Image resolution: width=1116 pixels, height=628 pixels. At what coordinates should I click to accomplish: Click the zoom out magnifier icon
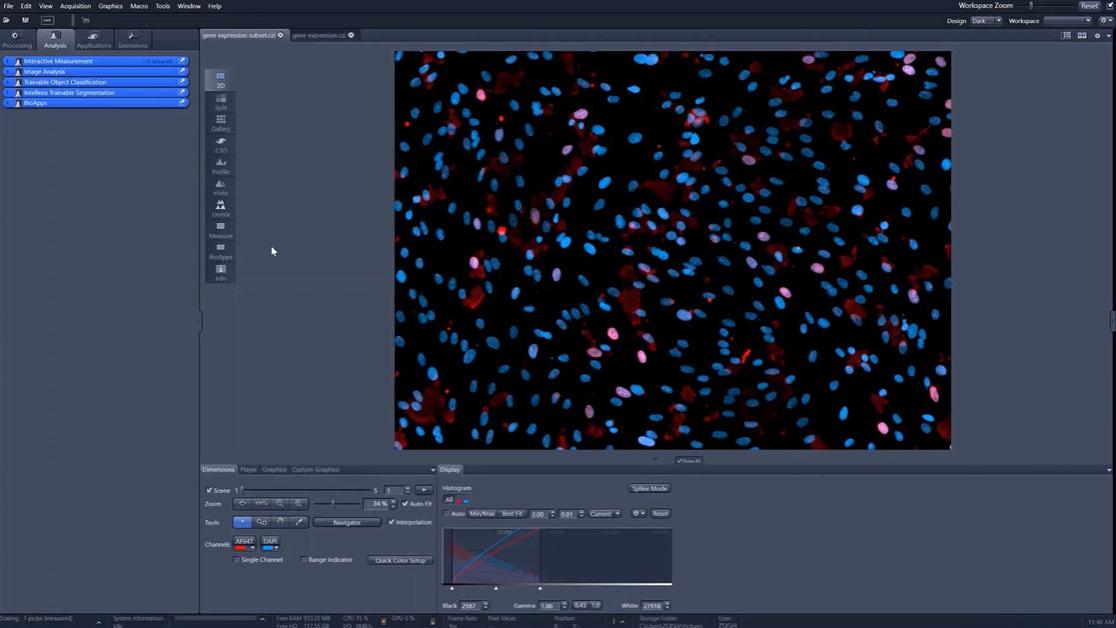tap(280, 503)
